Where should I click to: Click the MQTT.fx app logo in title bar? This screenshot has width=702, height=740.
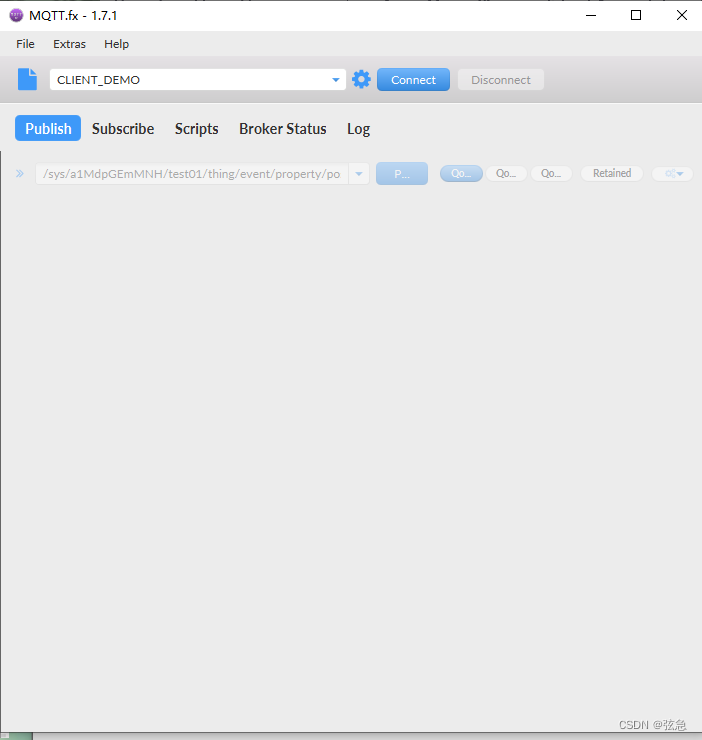coord(16,16)
